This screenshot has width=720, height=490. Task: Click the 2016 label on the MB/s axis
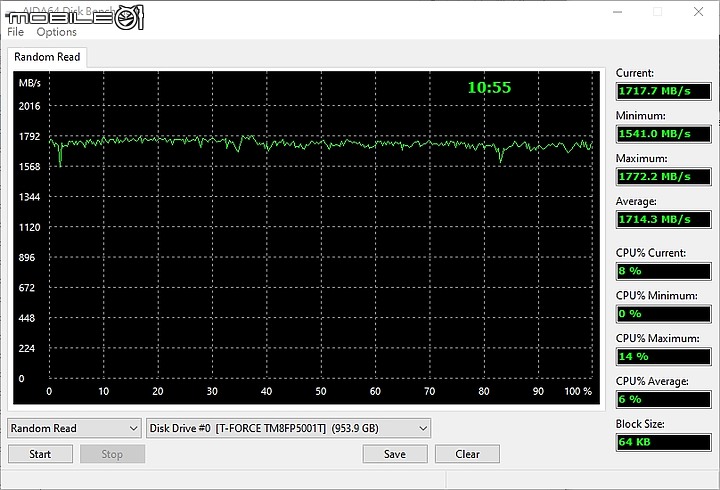29,106
